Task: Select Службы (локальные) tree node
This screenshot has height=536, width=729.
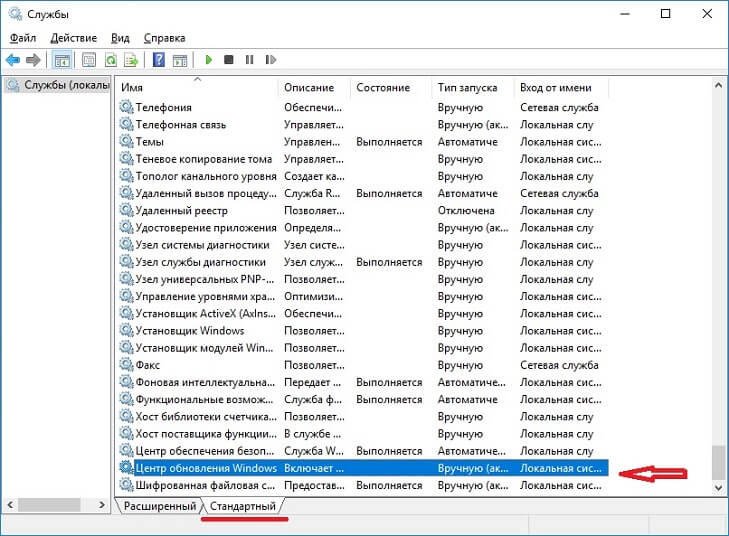Action: 58,85
